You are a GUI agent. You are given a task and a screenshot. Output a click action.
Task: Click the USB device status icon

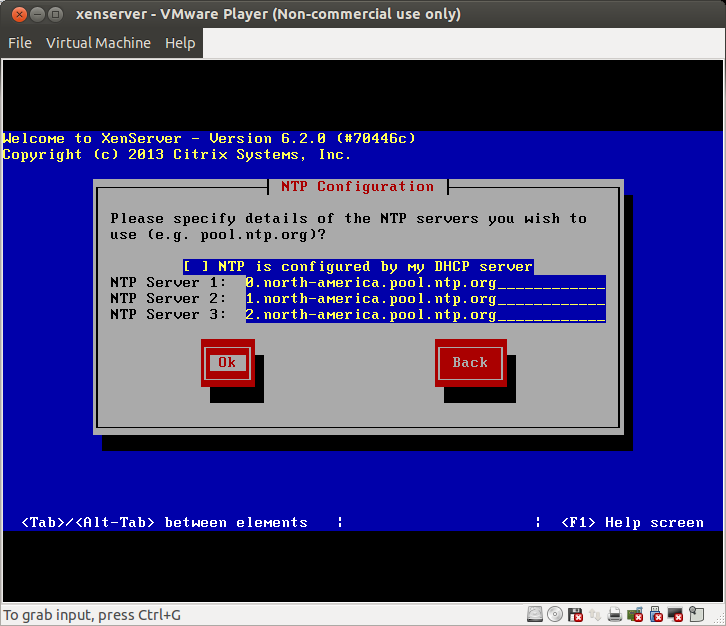656,614
